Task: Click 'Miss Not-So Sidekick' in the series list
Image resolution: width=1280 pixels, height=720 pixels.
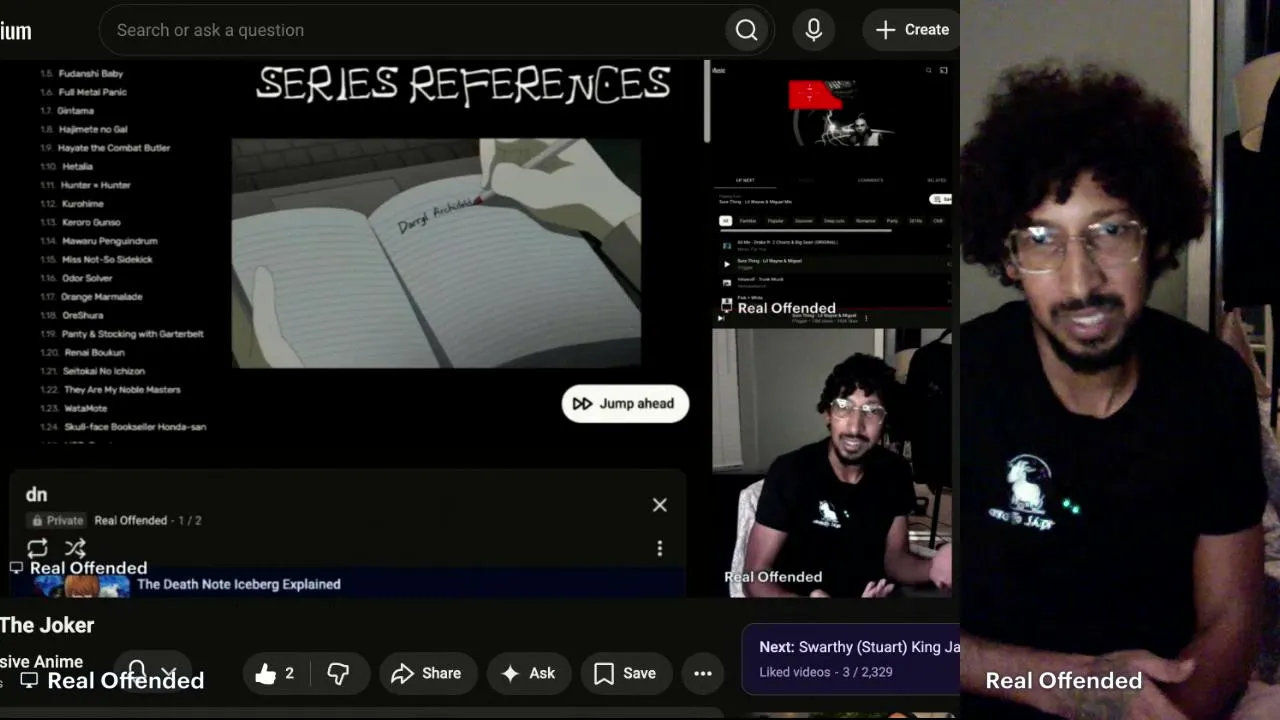Action: pyautogui.click(x=107, y=260)
